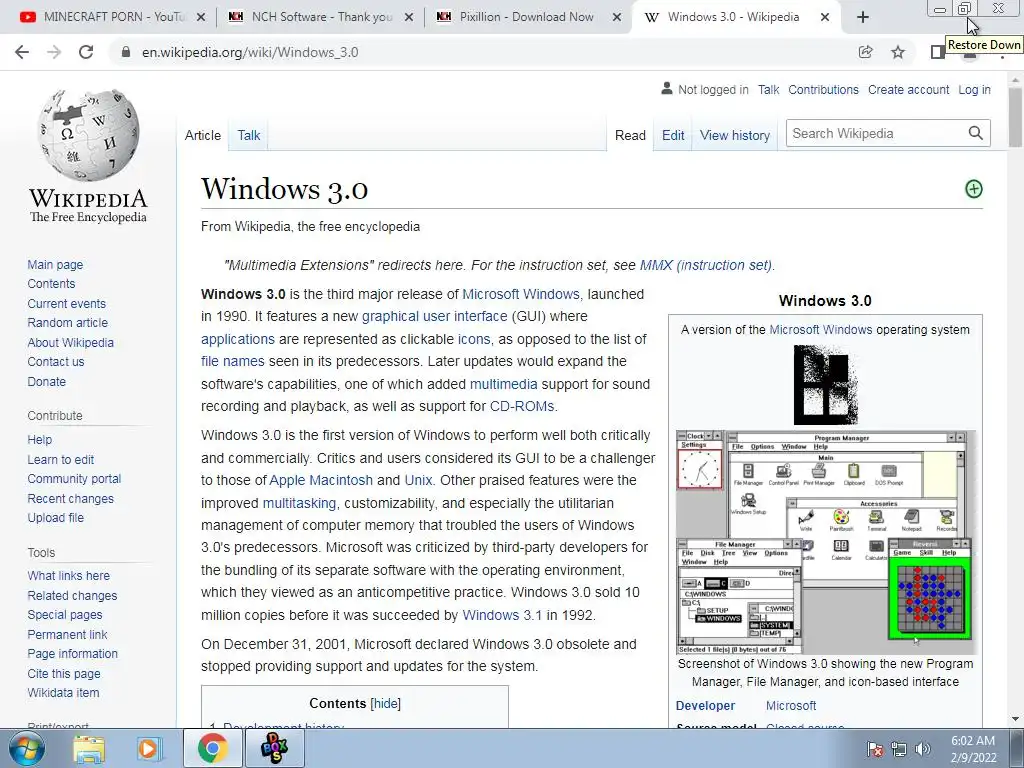1024x768 pixels.
Task: Follow the CD-ROMs link
Action: pos(522,406)
